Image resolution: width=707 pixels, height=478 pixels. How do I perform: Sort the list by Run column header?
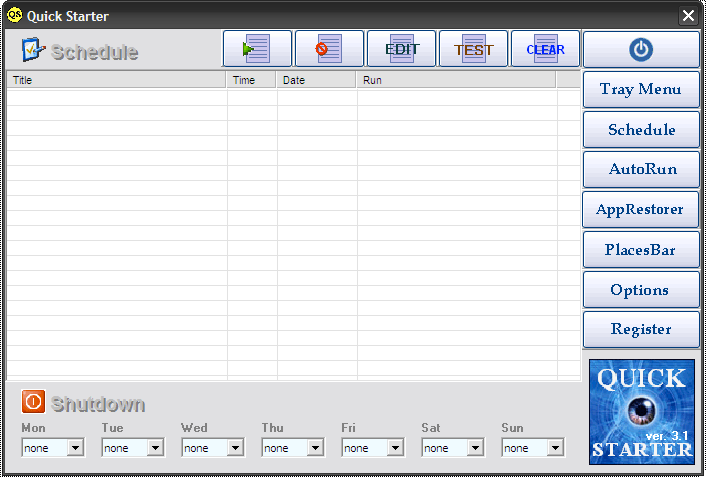point(456,80)
